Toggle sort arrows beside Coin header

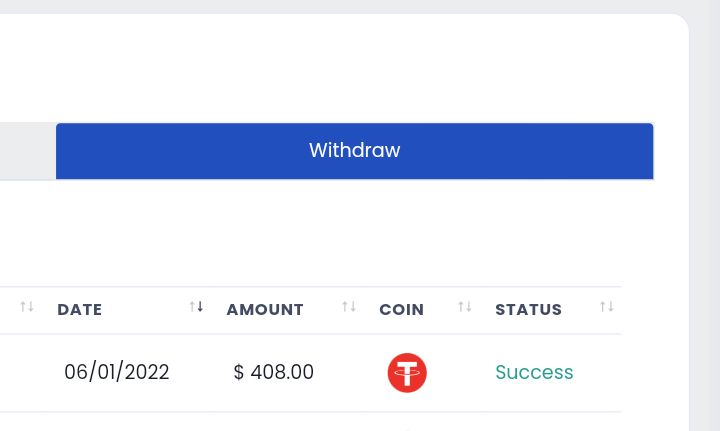(465, 306)
